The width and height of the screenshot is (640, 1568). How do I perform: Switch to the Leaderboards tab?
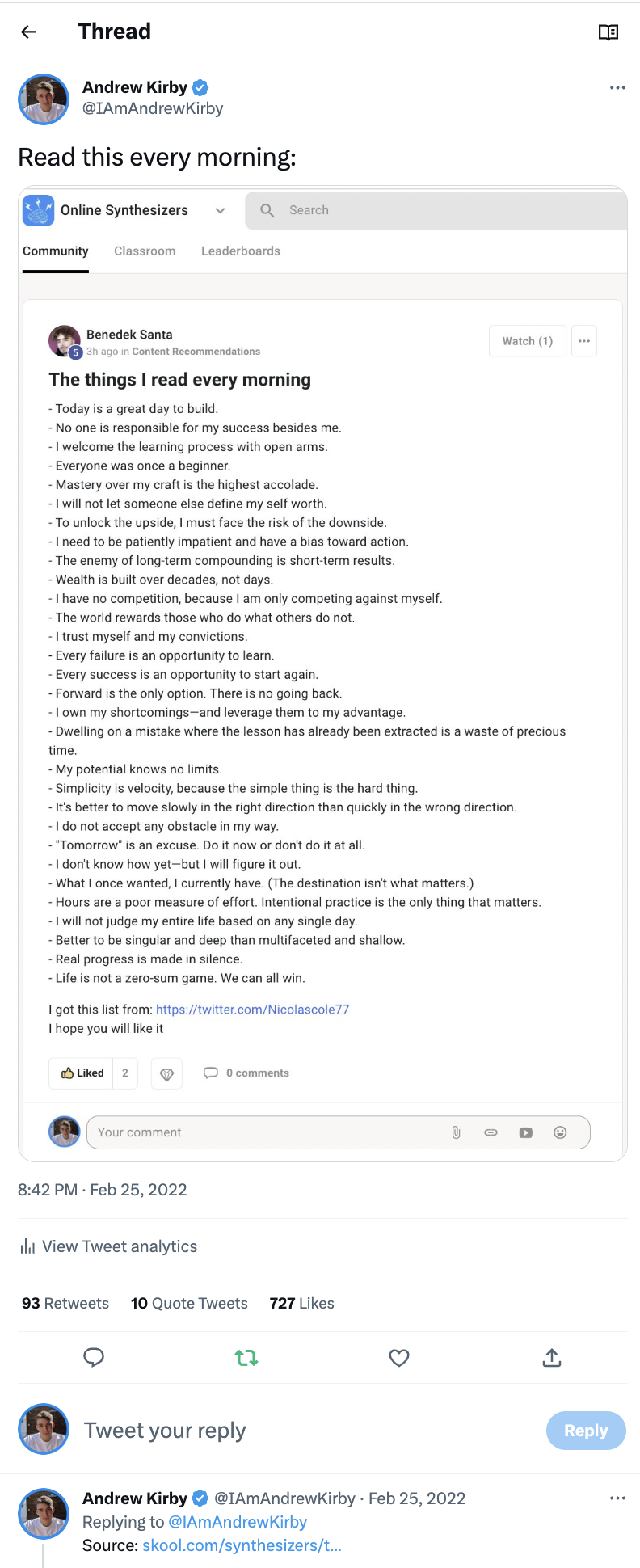pos(241,251)
